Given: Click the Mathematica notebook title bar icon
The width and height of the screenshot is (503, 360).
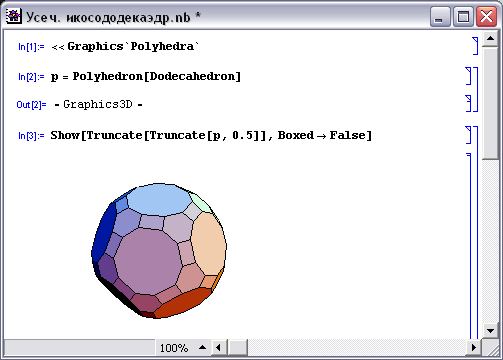Looking at the screenshot, I should click(x=13, y=16).
